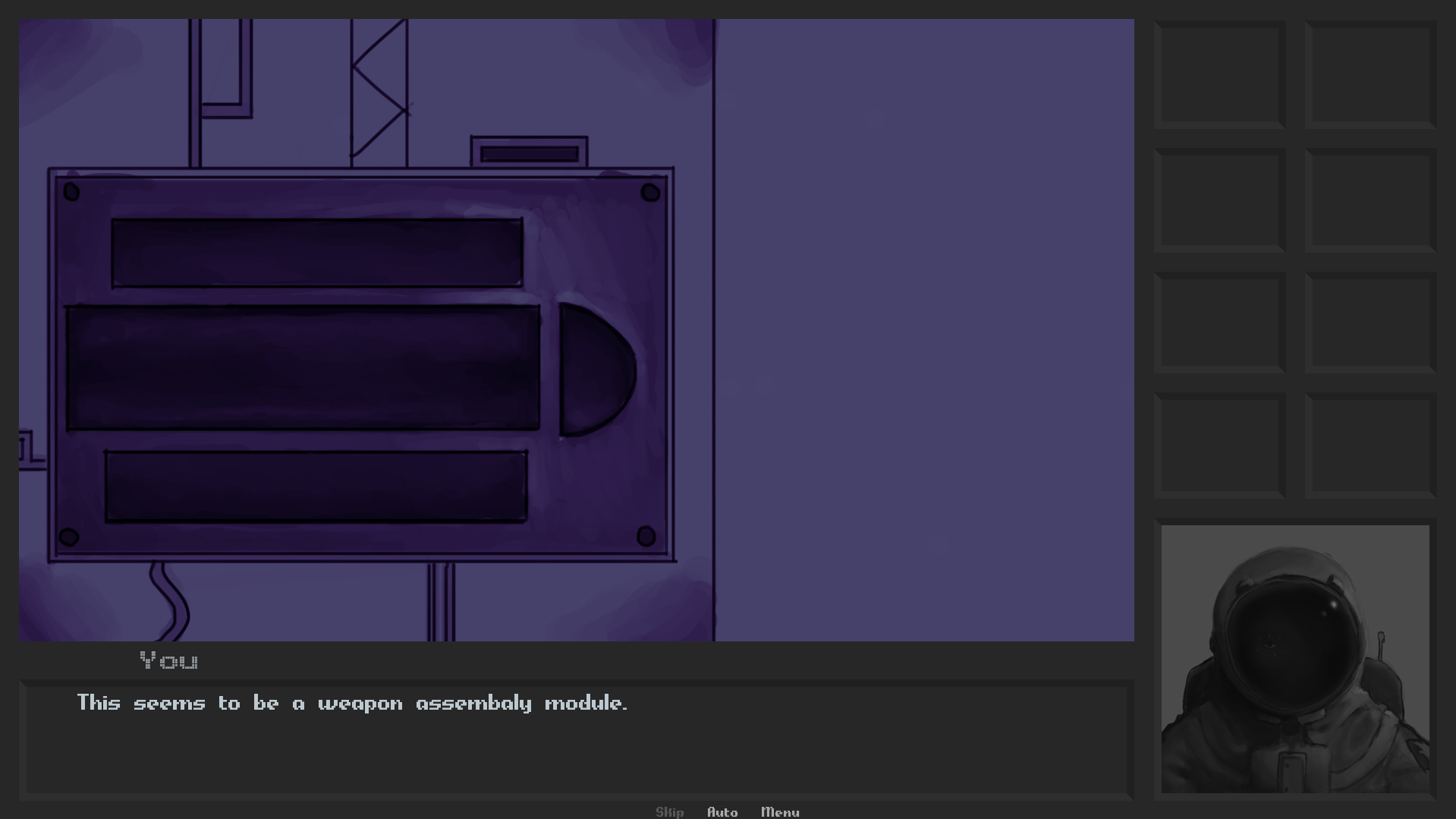Enable Auto dialogue advance

pos(722,811)
